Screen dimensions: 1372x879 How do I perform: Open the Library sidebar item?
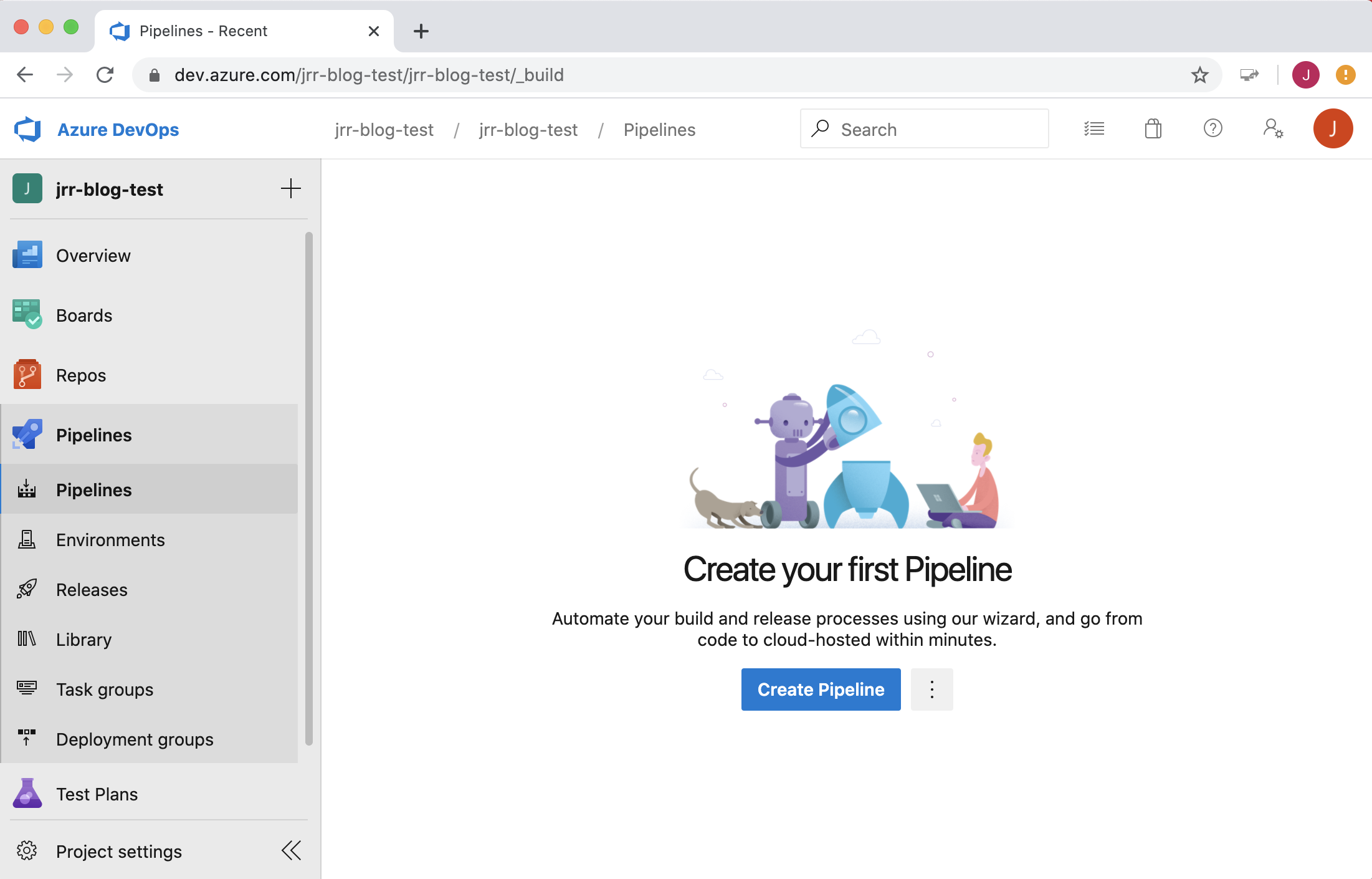tap(83, 640)
